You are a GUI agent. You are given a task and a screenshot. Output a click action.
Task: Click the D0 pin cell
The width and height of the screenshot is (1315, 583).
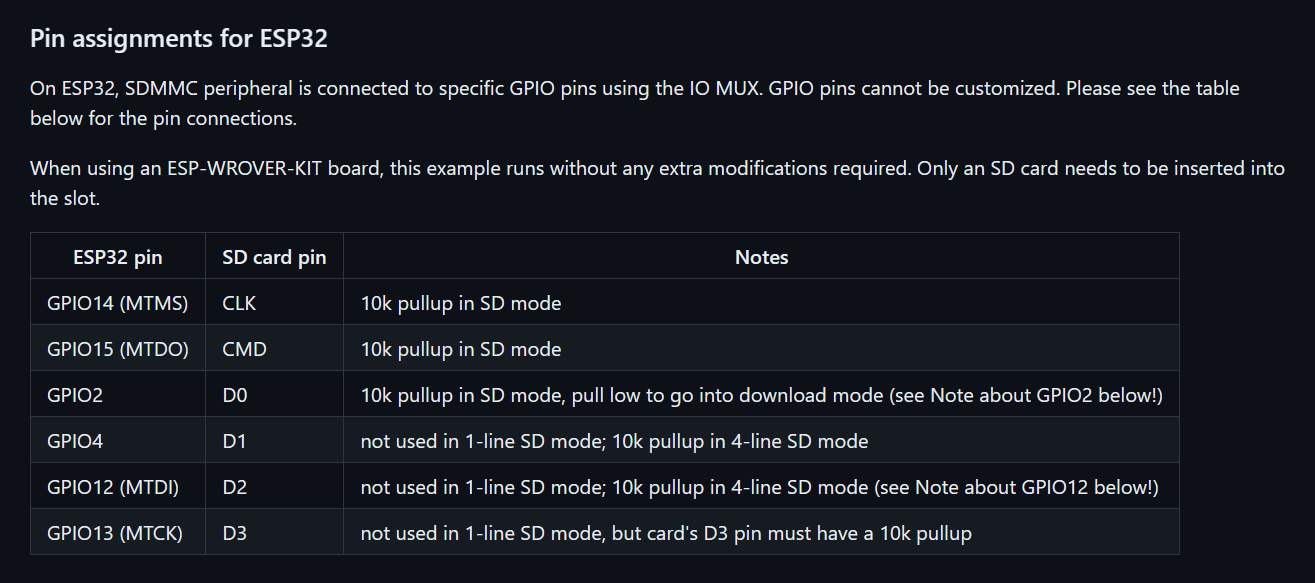pyautogui.click(x=235, y=395)
